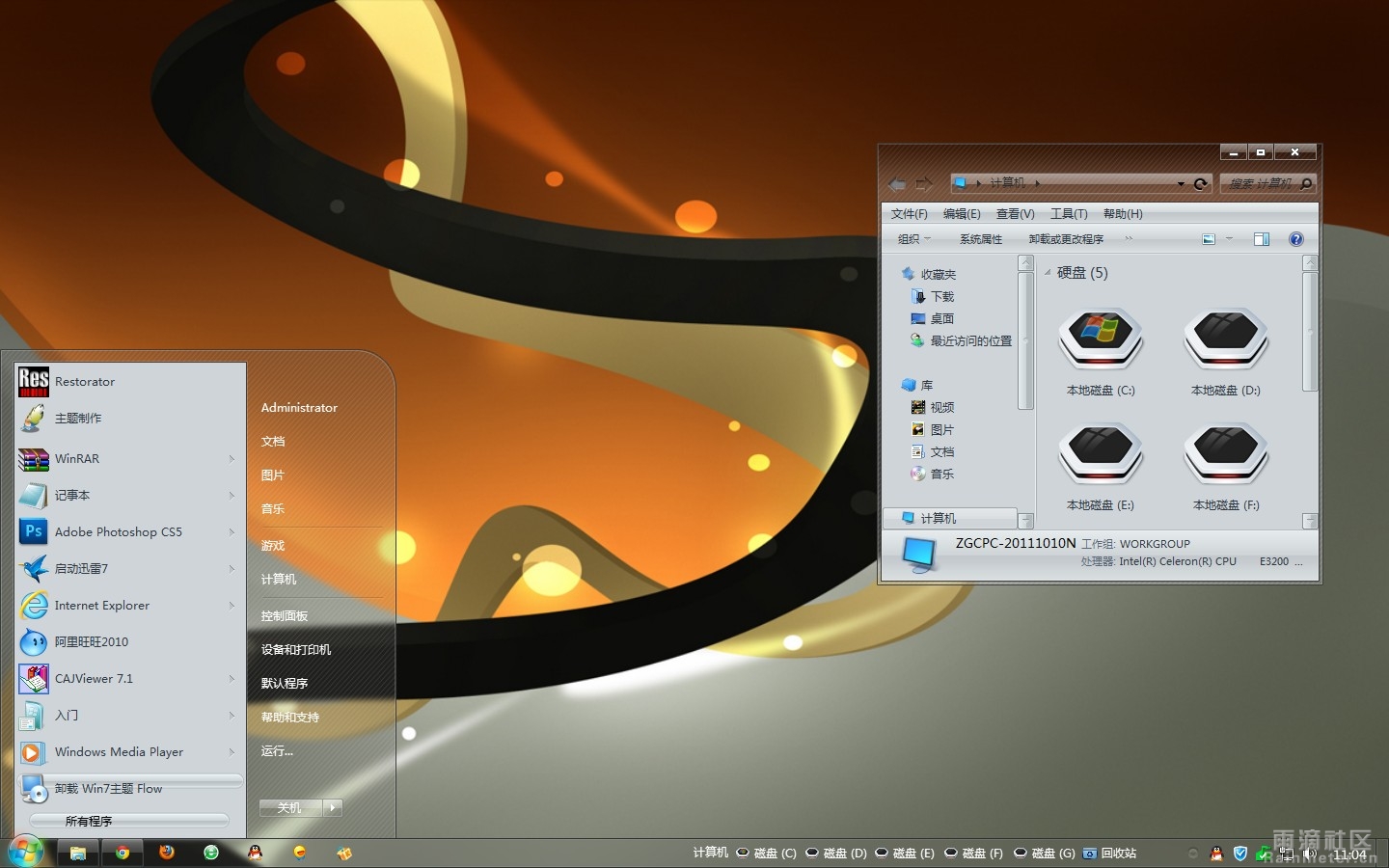This screenshot has height=868, width=1389.
Task: Click the Explorer back arrow
Action: 897,183
